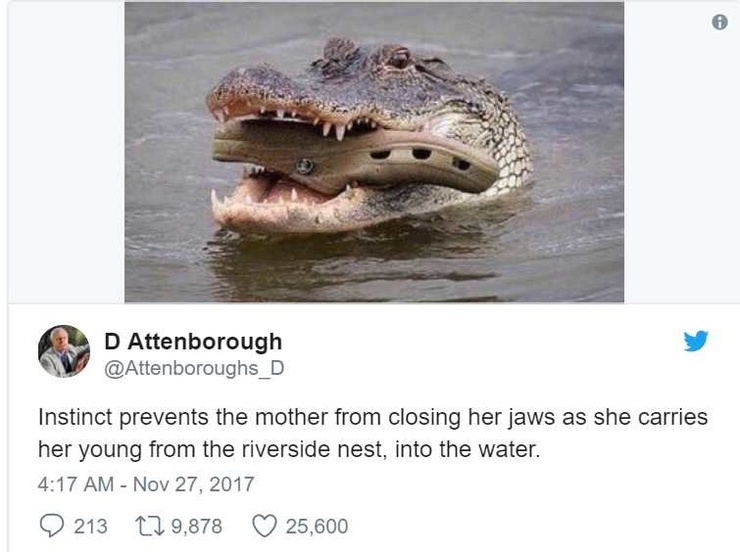Screen dimensions: 740x552
Task: View the 25,600 likes count
Action: tap(317, 526)
